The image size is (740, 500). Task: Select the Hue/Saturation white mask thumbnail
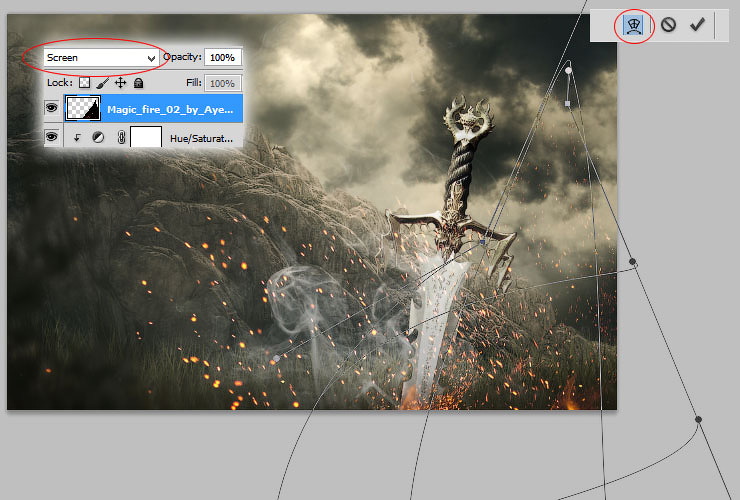pos(146,136)
